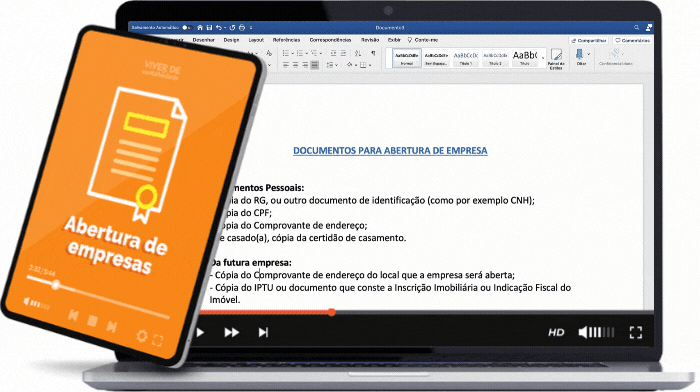
Task: Expand the Ditar dropdown arrow
Action: click(x=589, y=54)
